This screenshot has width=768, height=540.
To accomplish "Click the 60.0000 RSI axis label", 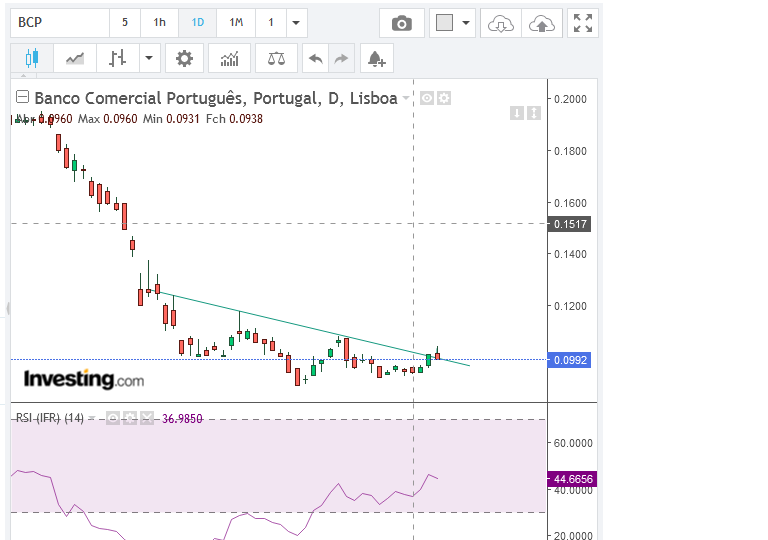I will click(573, 443).
